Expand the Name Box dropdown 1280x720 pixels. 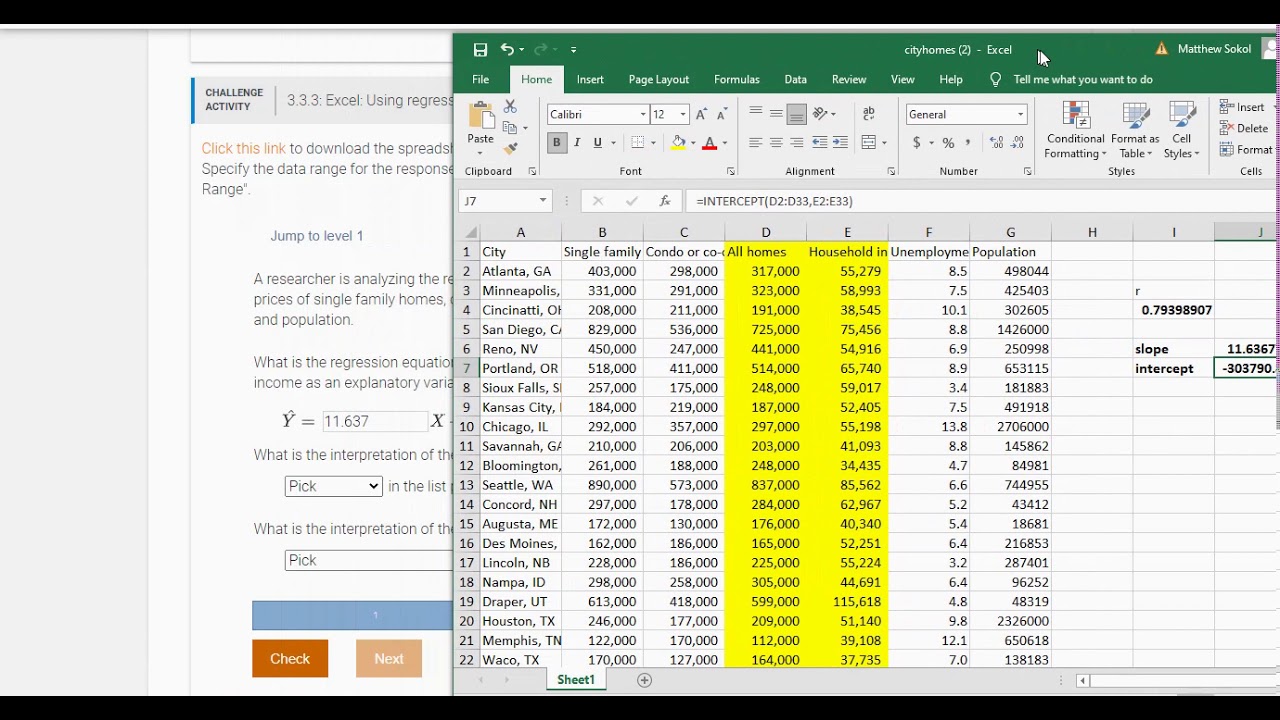pos(543,201)
